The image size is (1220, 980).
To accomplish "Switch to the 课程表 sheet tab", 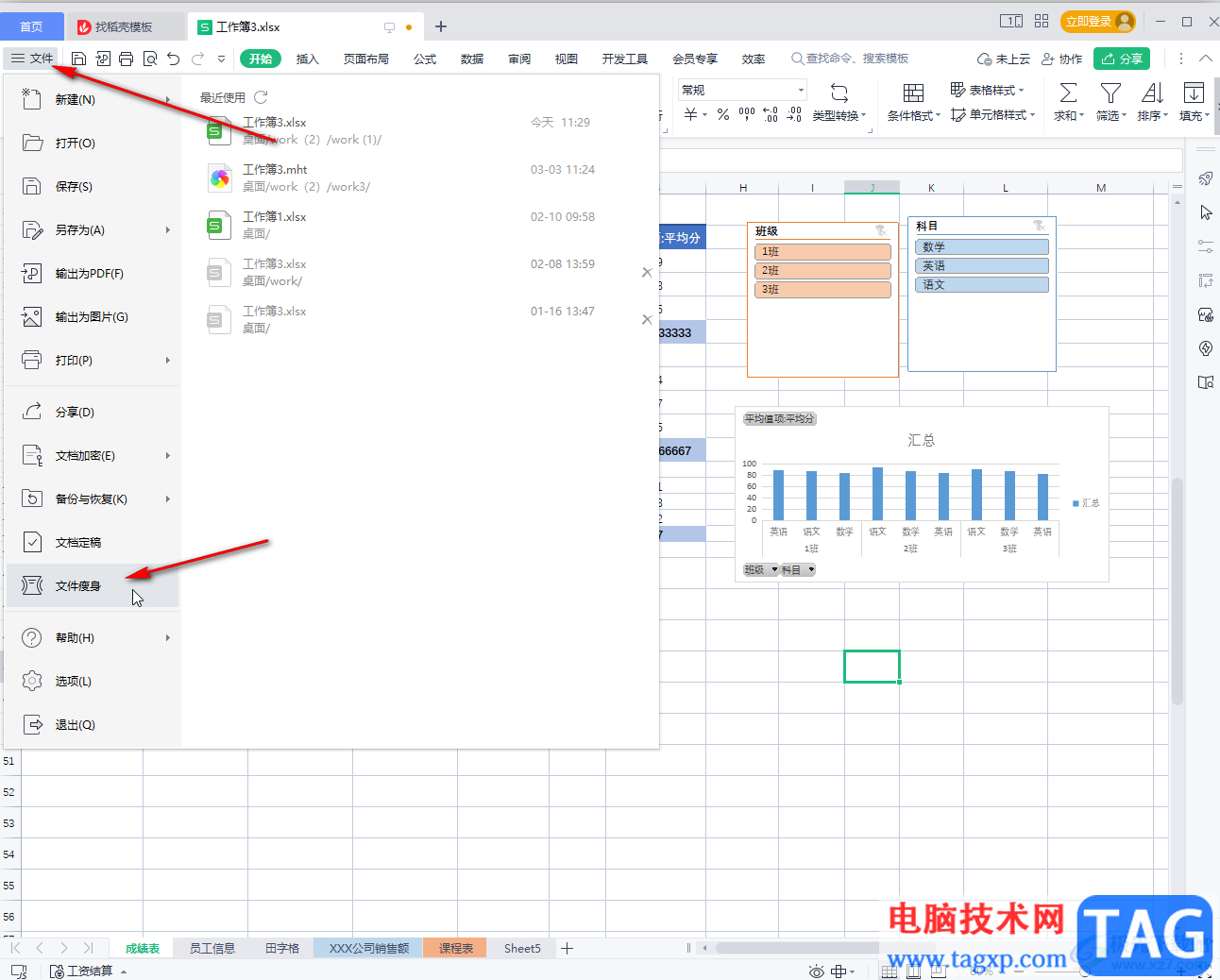I will (x=455, y=948).
